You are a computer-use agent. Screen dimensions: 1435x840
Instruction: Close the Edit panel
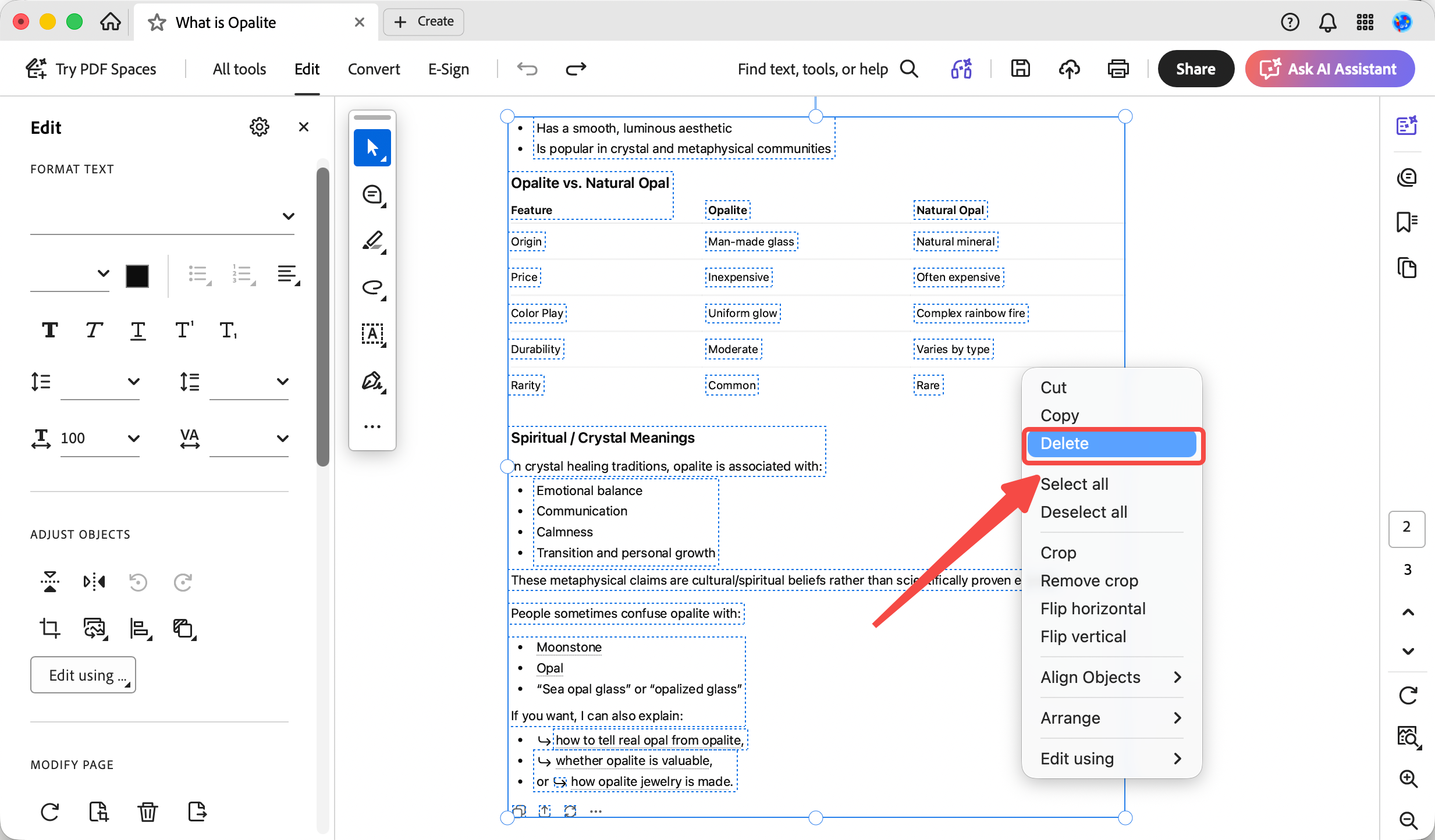[303, 127]
